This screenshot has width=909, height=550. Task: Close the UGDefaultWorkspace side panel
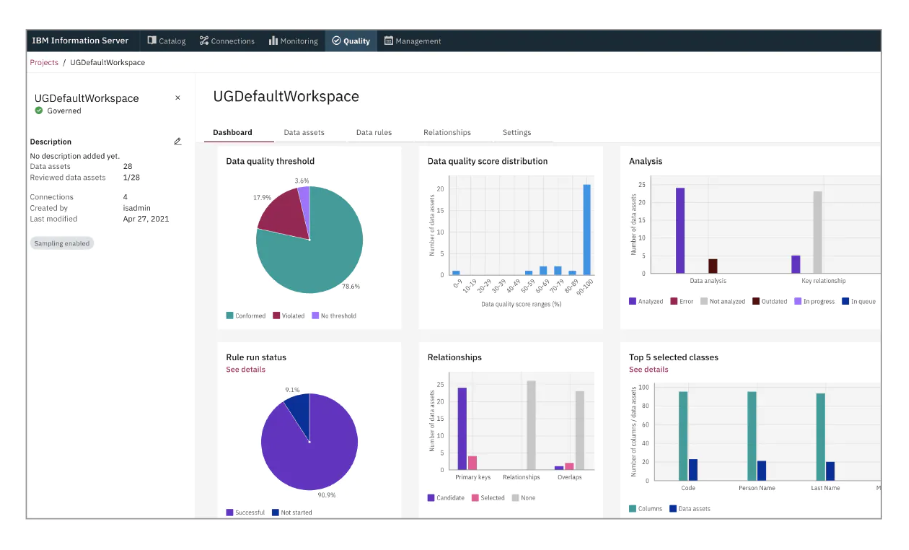tap(178, 98)
